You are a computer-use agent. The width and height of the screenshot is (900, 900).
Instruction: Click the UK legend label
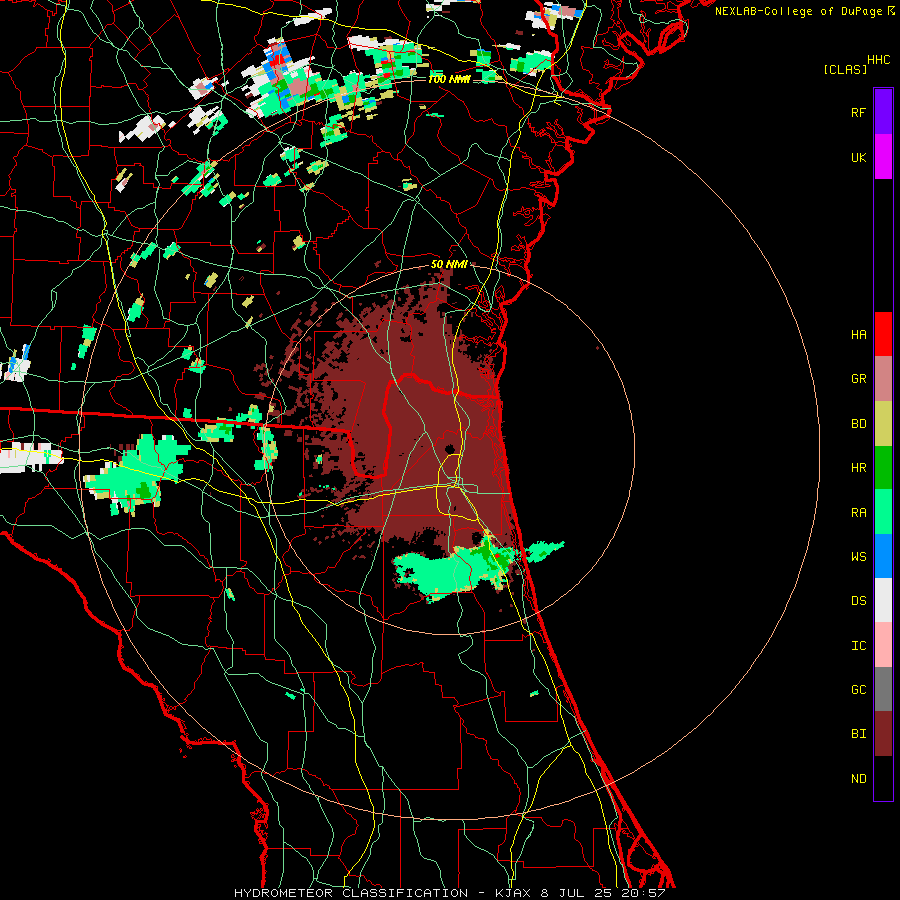[858, 158]
